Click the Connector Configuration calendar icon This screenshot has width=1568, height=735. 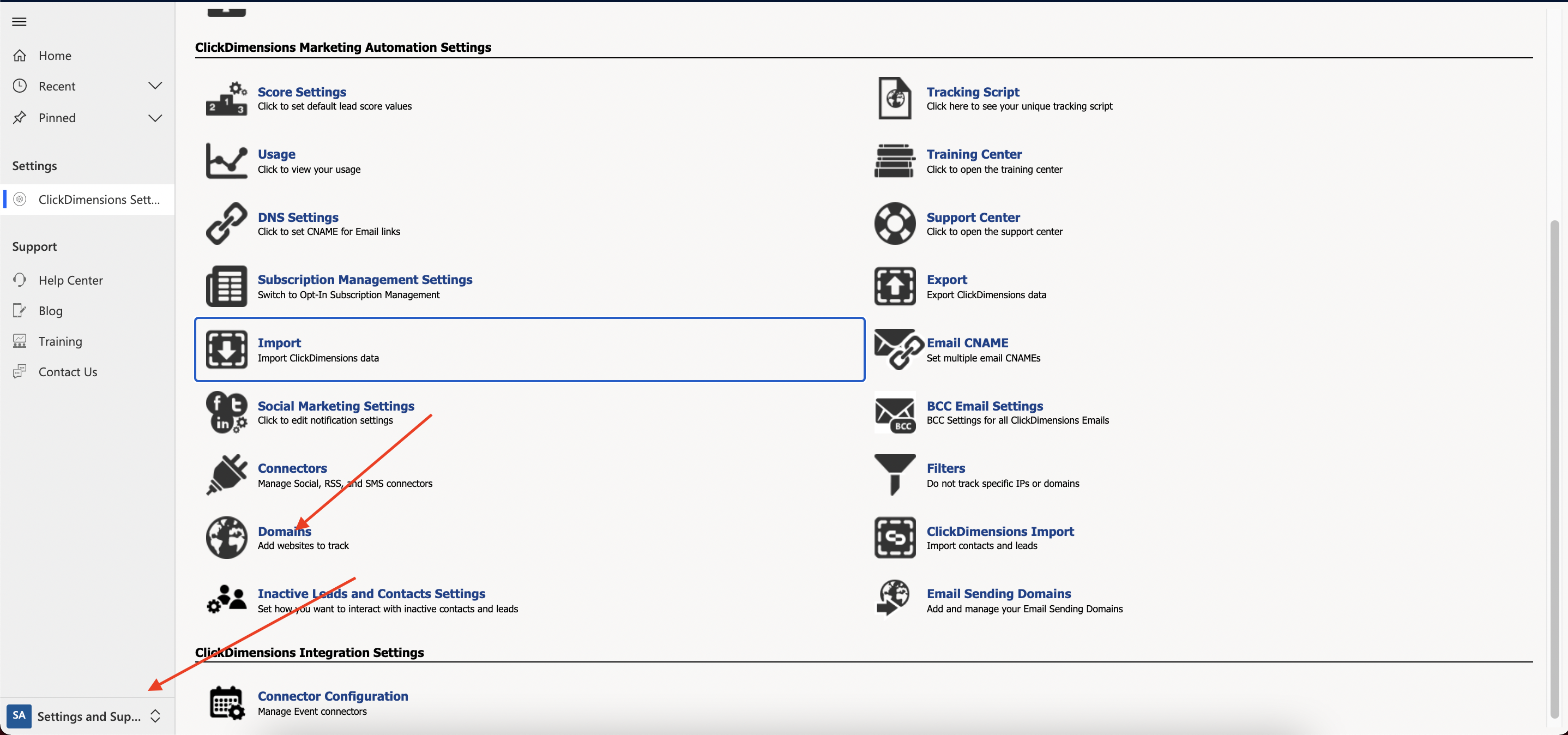[x=226, y=703]
